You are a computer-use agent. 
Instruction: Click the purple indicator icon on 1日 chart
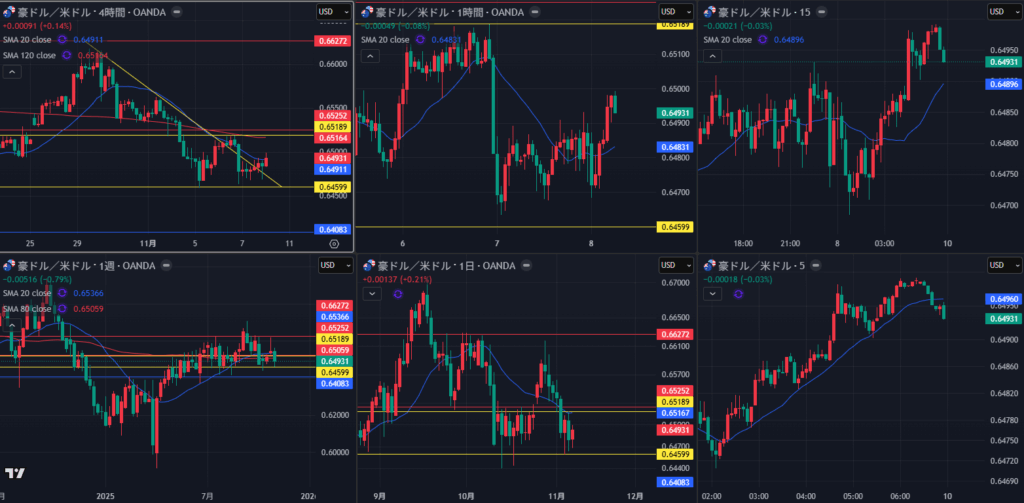pos(398,294)
